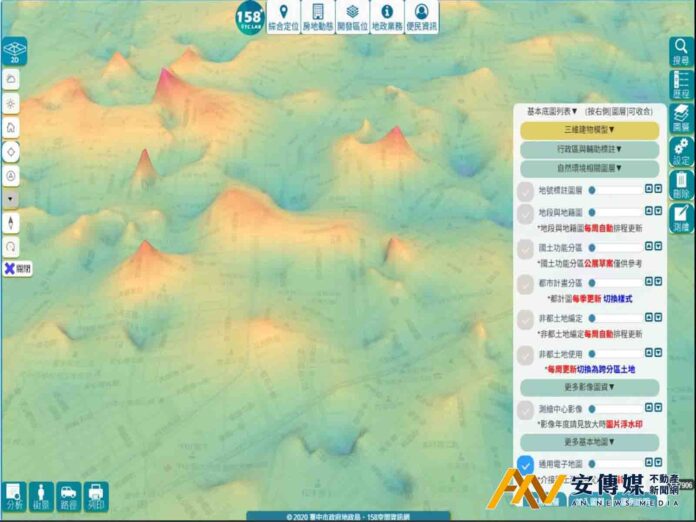Image resolution: width=696 pixels, height=522 pixels.
Task: Adjust the 國土功能分區 opacity slider
Action: click(615, 248)
